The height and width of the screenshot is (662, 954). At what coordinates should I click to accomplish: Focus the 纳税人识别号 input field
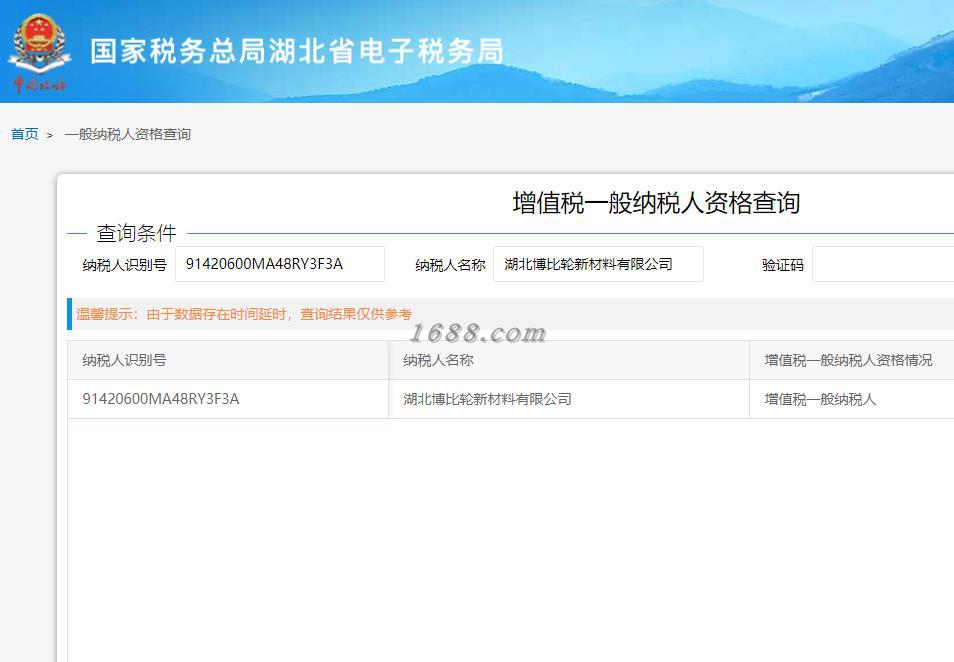[x=280, y=264]
